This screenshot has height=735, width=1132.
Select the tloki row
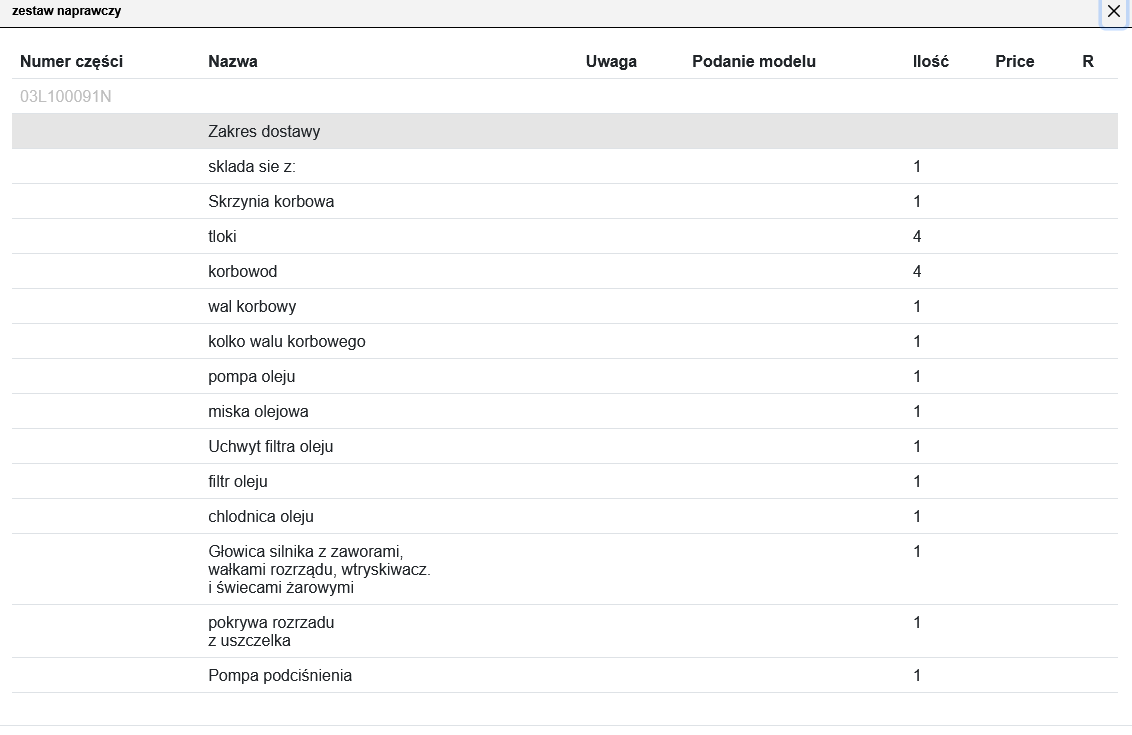pos(223,237)
